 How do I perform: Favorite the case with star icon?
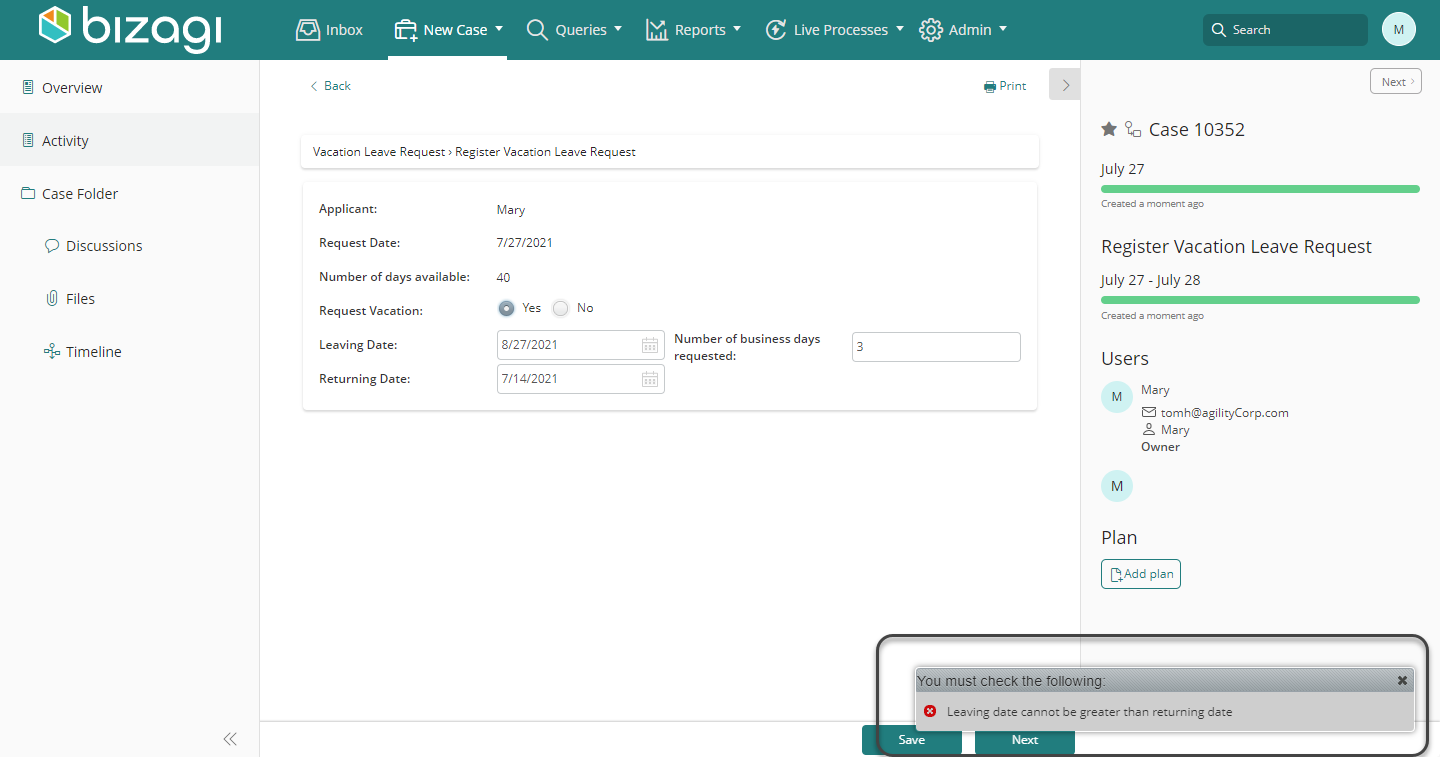[x=1109, y=129]
